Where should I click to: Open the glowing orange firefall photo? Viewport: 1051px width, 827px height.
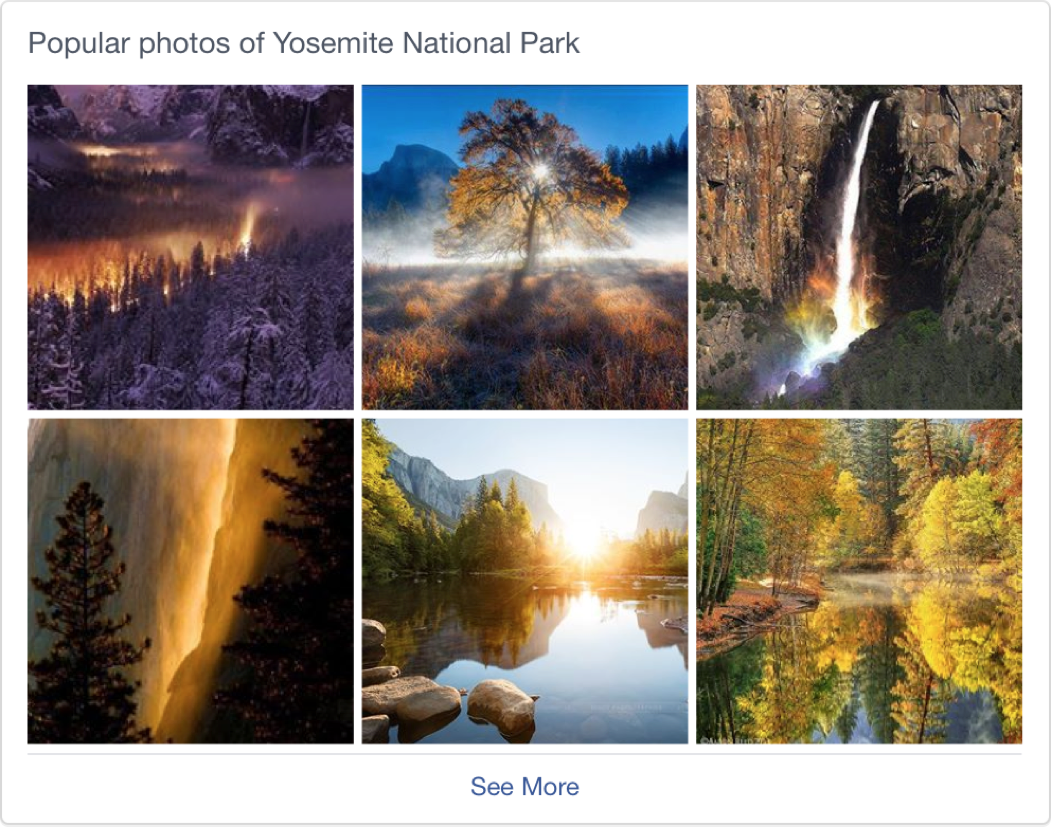pyautogui.click(x=190, y=581)
